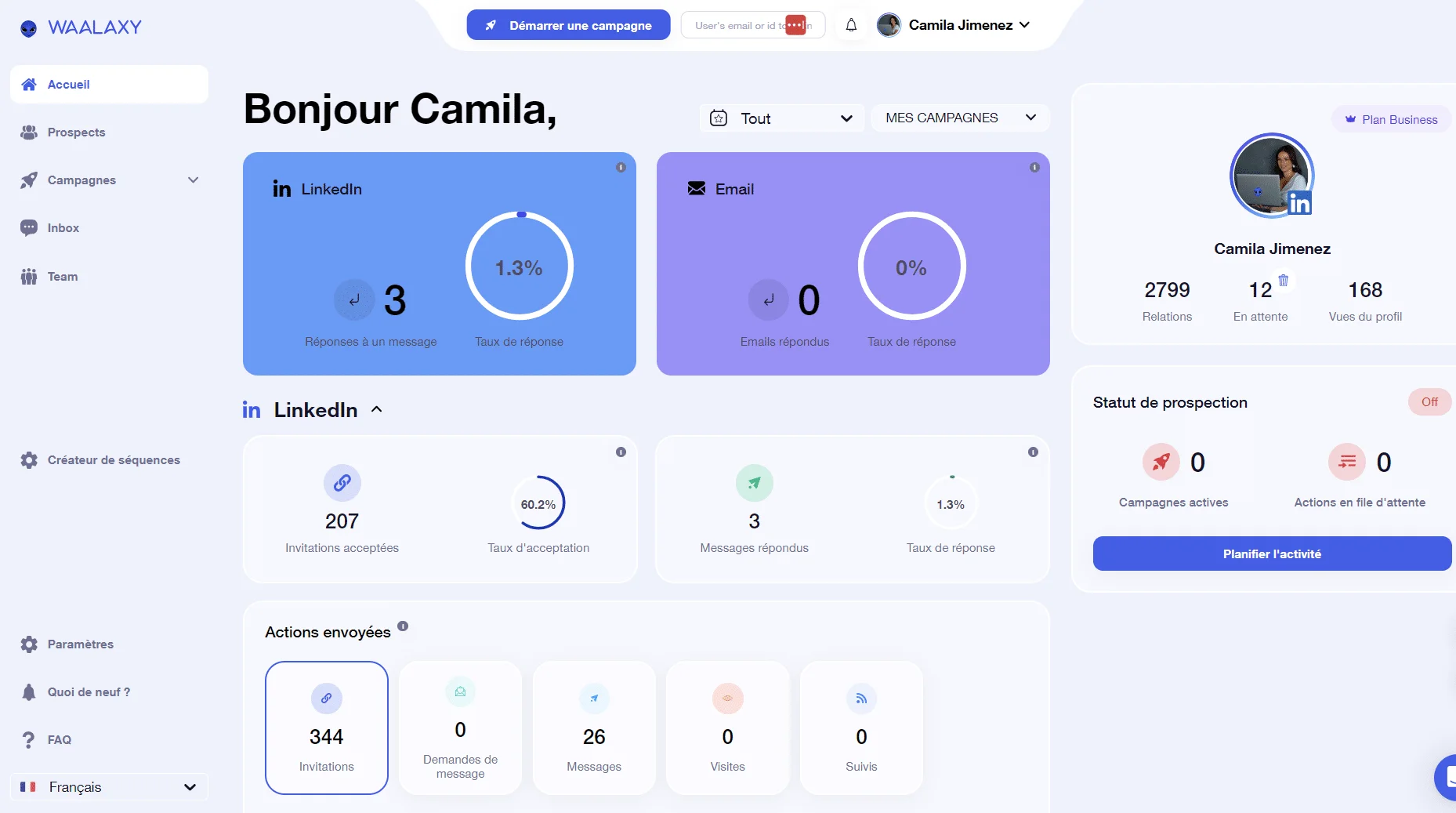Click the LinkedIn card info icon

pyautogui.click(x=621, y=167)
